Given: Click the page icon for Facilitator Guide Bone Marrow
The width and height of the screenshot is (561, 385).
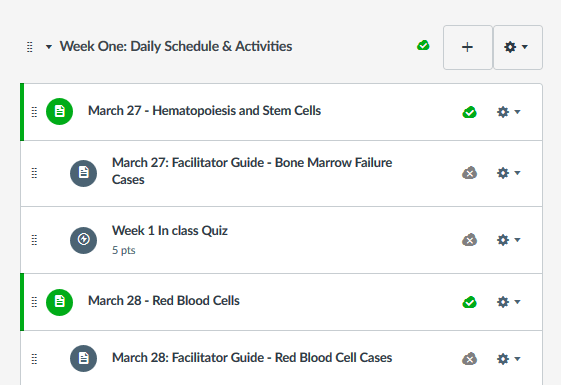Looking at the screenshot, I should click(83, 173).
